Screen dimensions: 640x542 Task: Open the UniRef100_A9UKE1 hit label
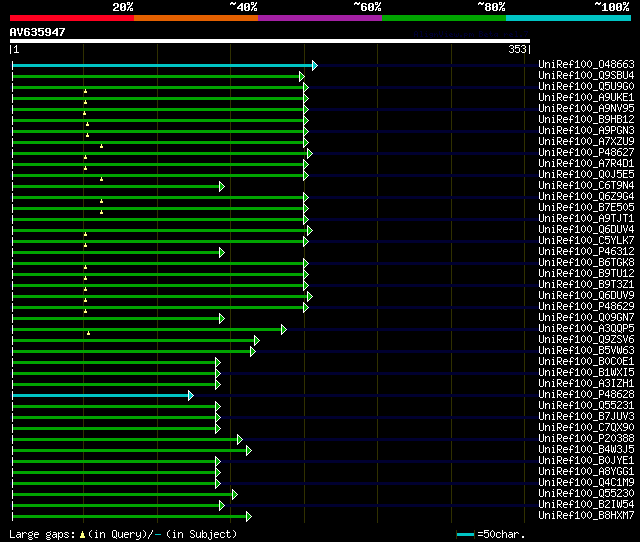point(586,98)
